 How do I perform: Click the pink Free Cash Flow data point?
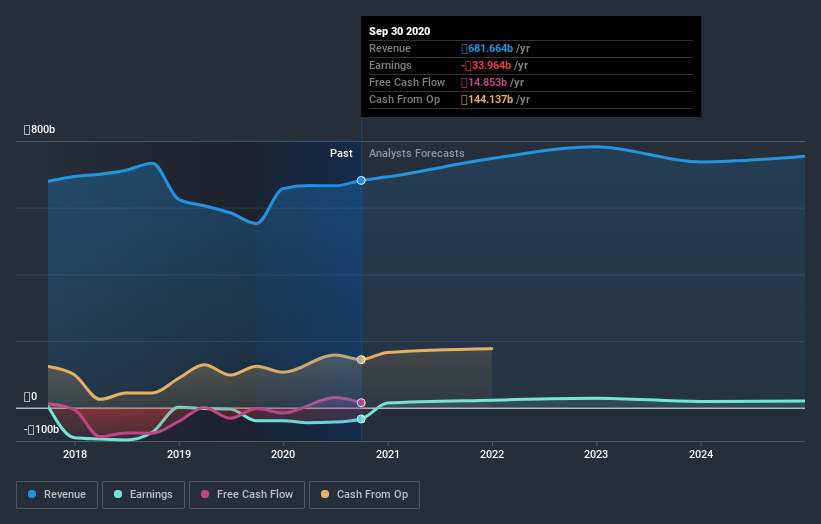[x=361, y=403]
